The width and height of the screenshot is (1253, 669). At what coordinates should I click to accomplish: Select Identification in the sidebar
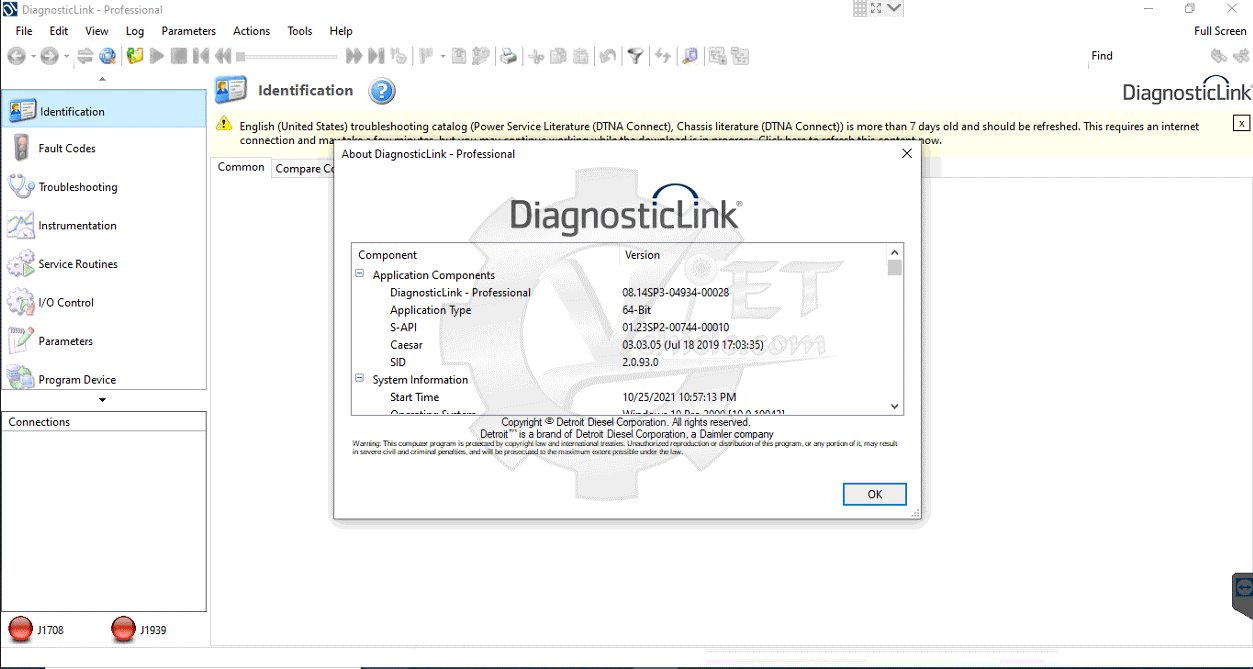pyautogui.click(x=104, y=111)
